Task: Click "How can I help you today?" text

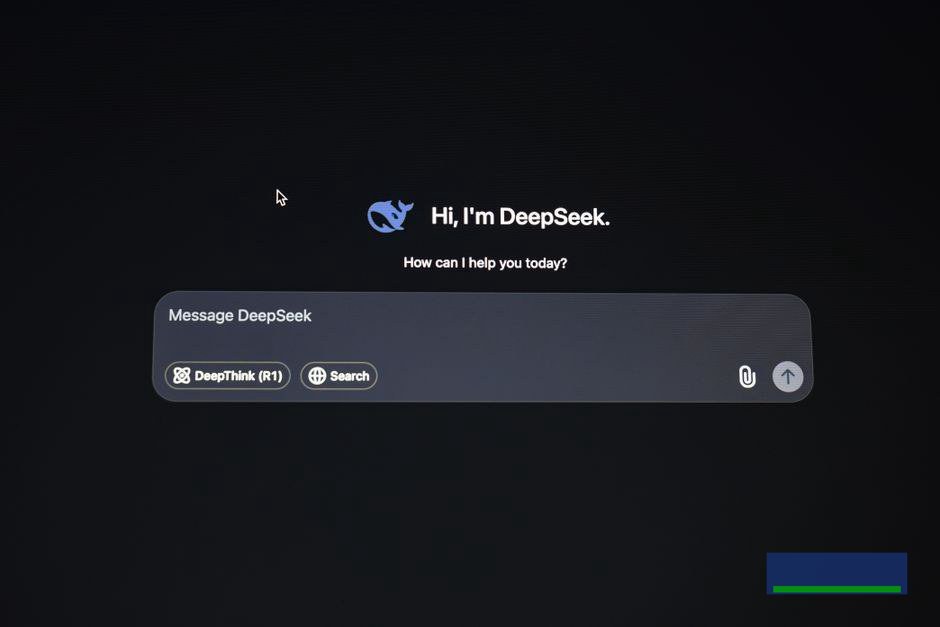Action: (485, 263)
